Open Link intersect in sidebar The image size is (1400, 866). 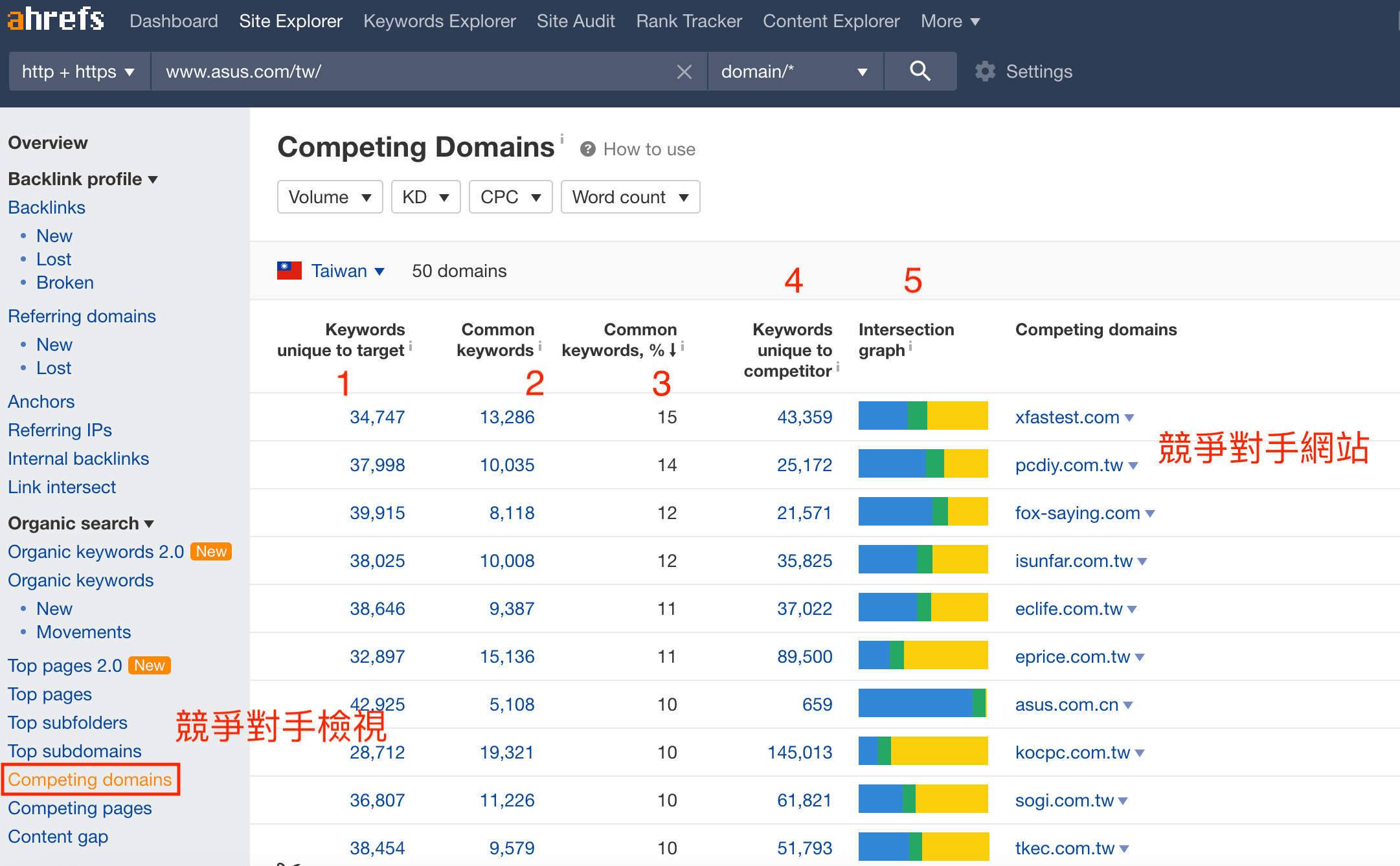tap(62, 487)
